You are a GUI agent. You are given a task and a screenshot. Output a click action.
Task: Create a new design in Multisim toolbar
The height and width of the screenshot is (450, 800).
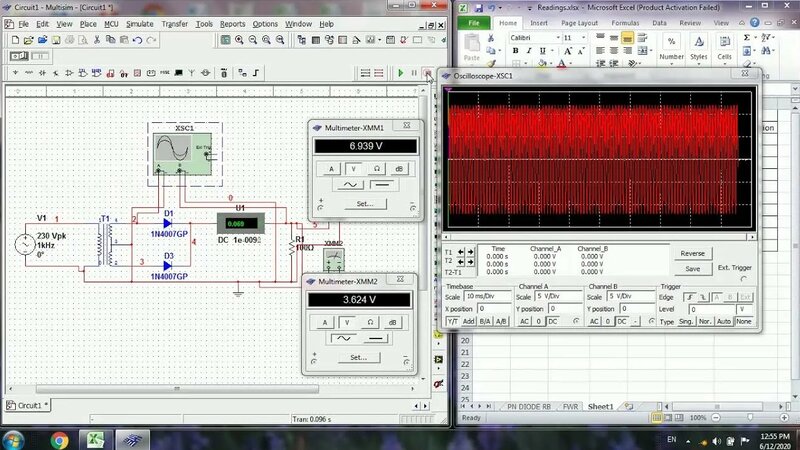point(15,40)
